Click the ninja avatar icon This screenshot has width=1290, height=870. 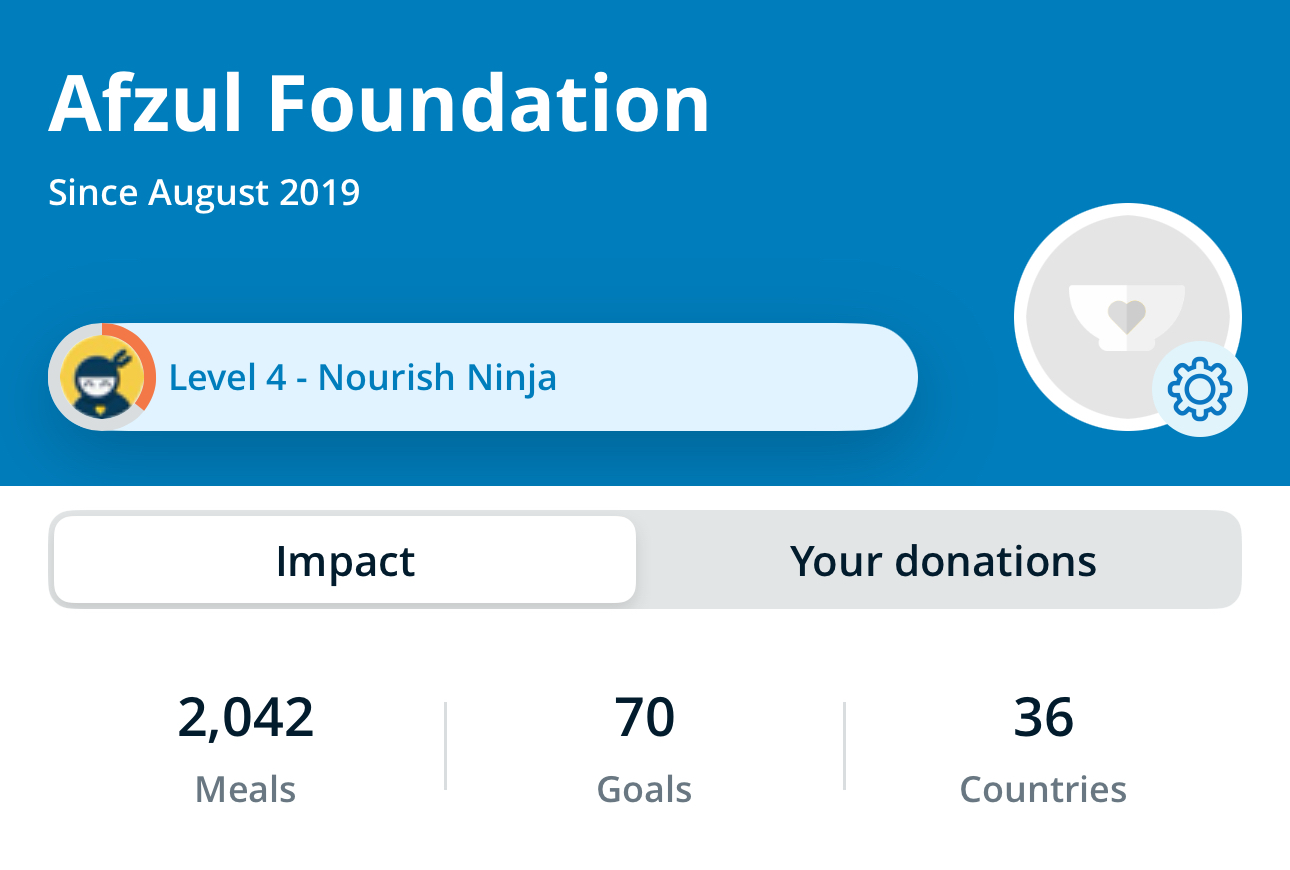coord(95,378)
